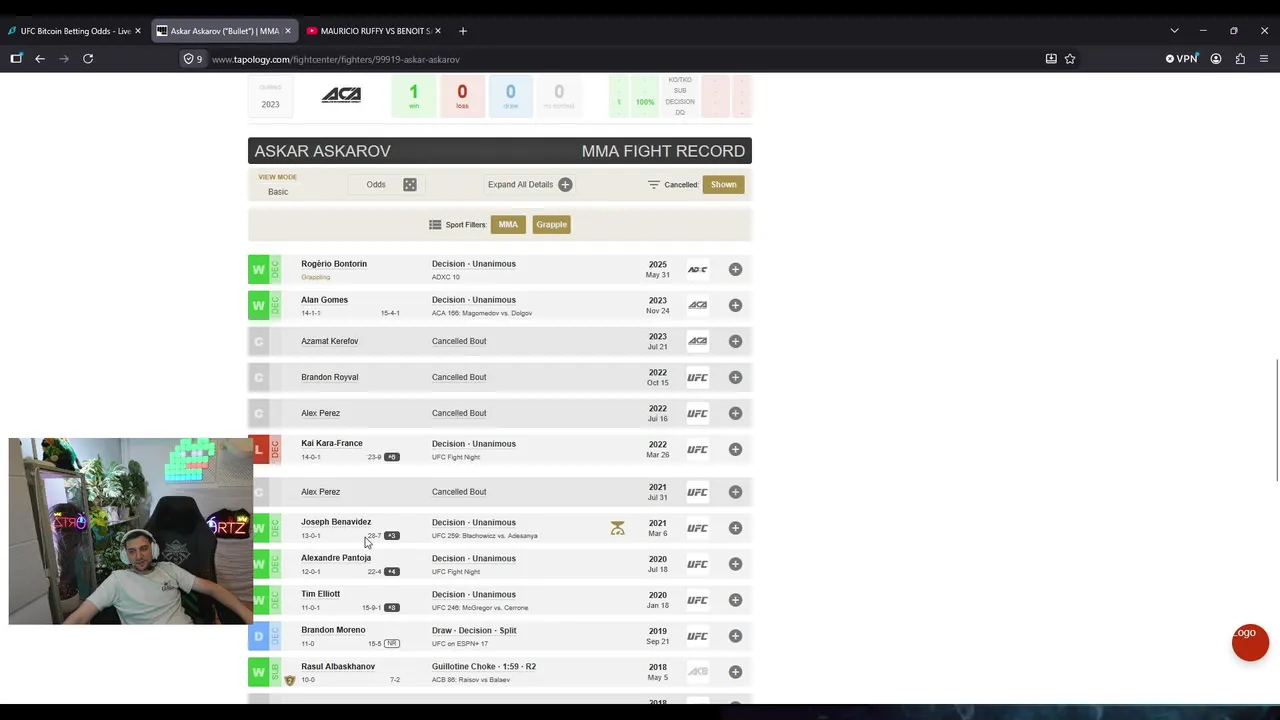Expand All Details for fight record
The width and height of the screenshot is (1280, 720).
(x=529, y=184)
